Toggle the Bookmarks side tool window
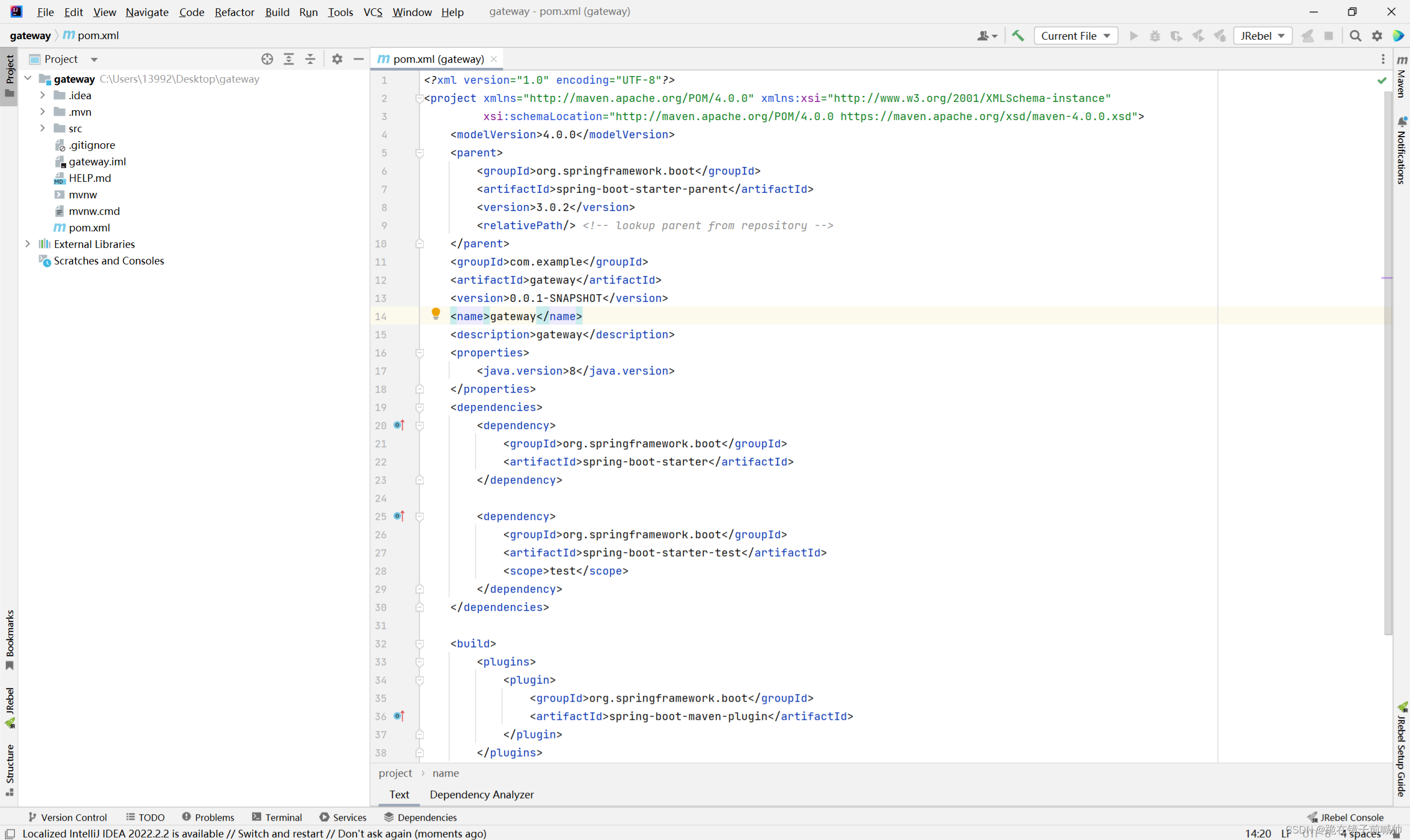This screenshot has width=1410, height=840. tap(9, 638)
